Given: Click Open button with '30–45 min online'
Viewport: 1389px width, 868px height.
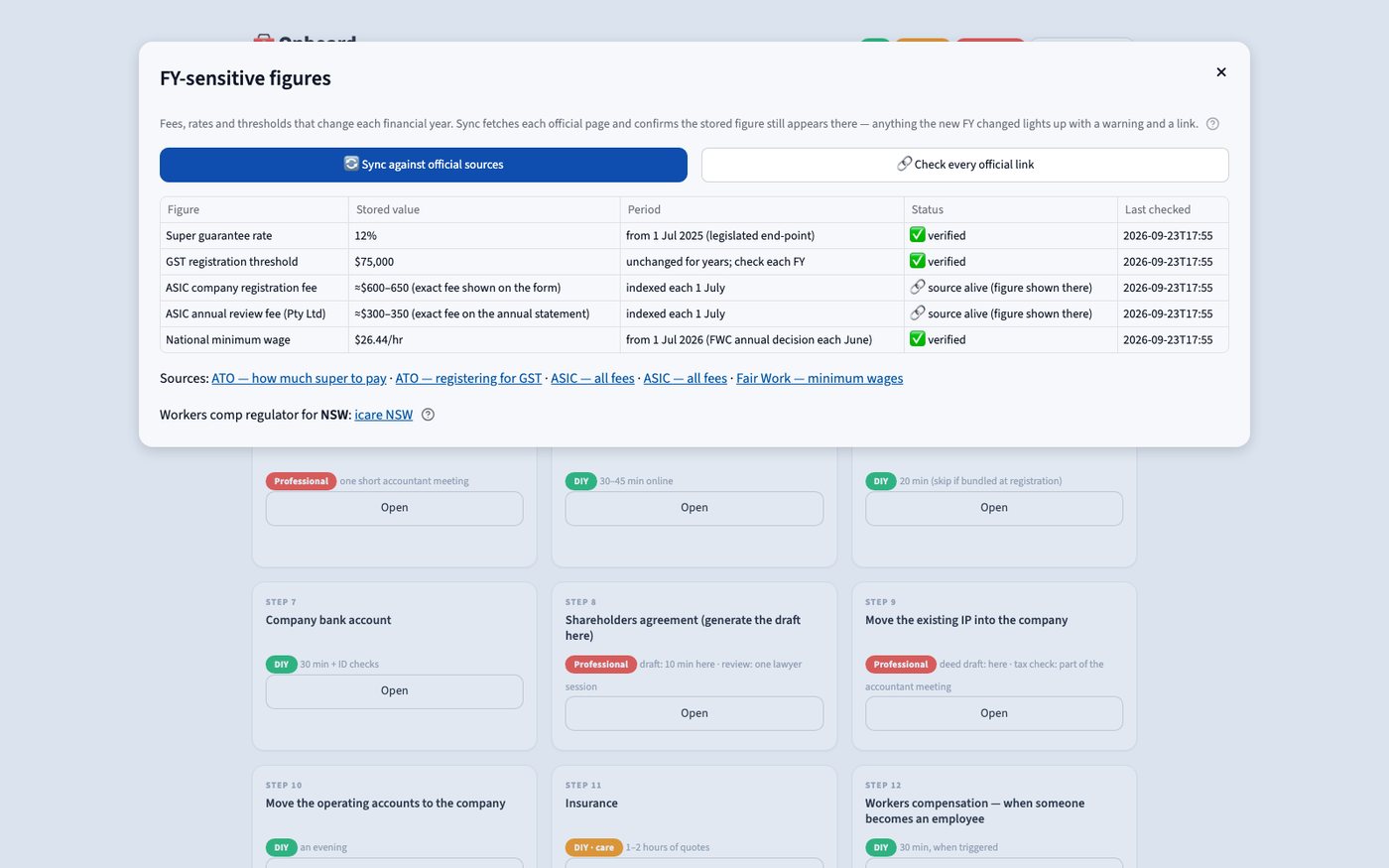Looking at the screenshot, I should (x=694, y=508).
